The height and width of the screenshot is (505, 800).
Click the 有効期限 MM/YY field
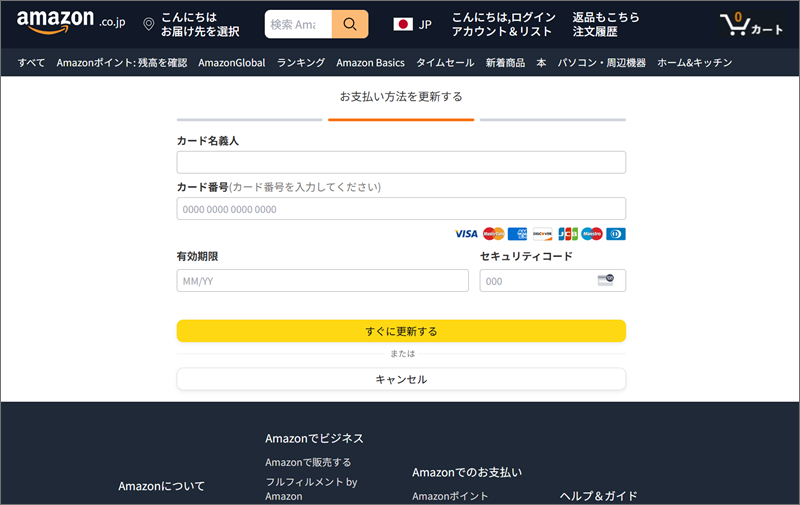pyautogui.click(x=322, y=281)
